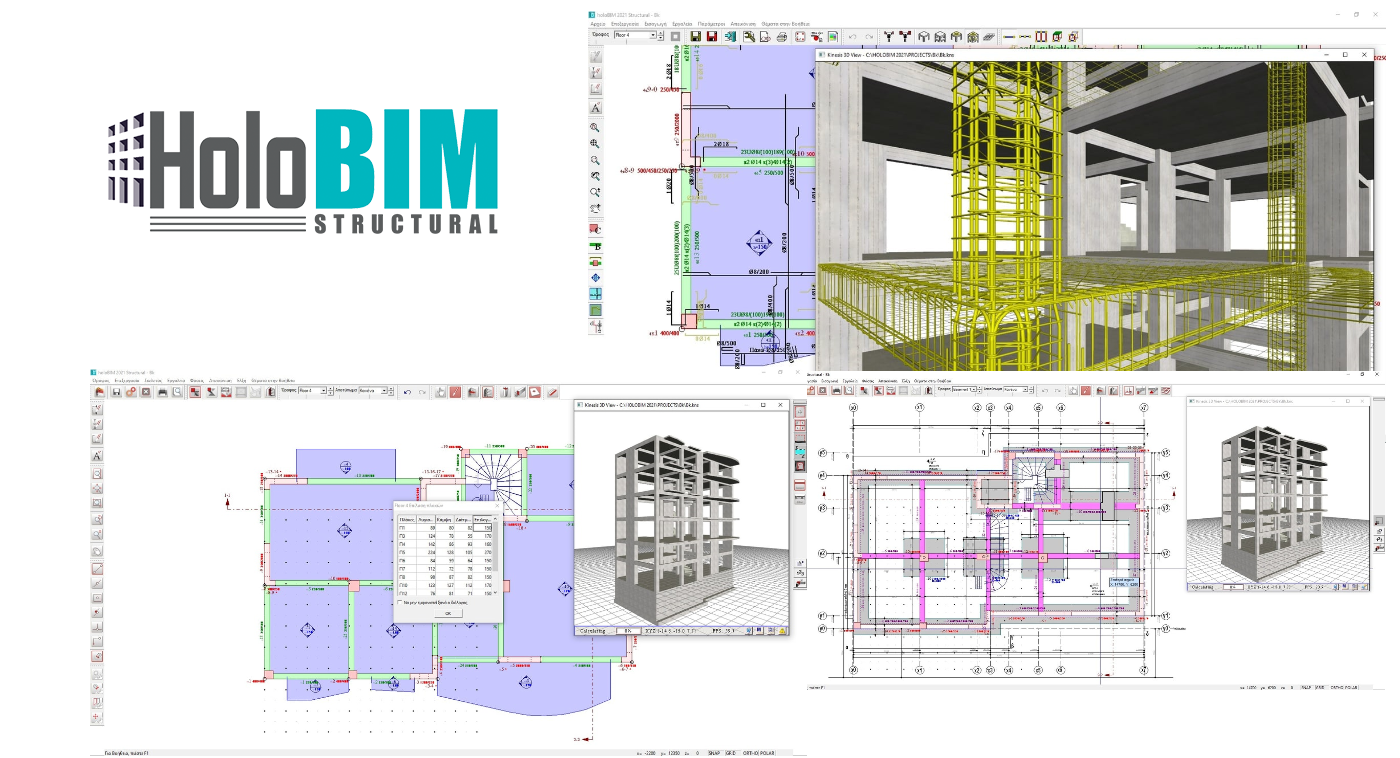Toggle SNAP in bottom-right window status bar

coord(1305,688)
